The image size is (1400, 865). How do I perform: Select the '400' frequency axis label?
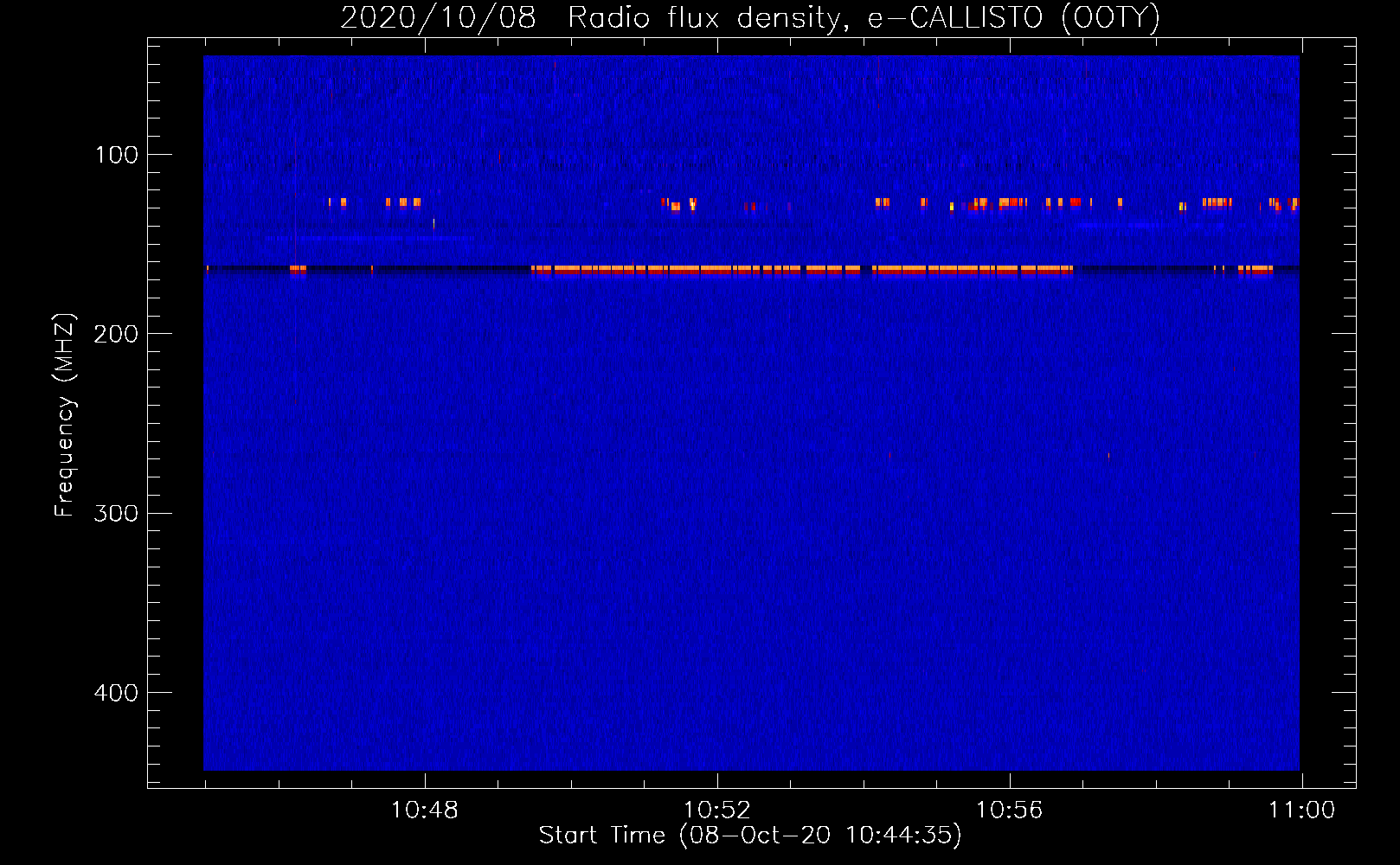coord(116,693)
